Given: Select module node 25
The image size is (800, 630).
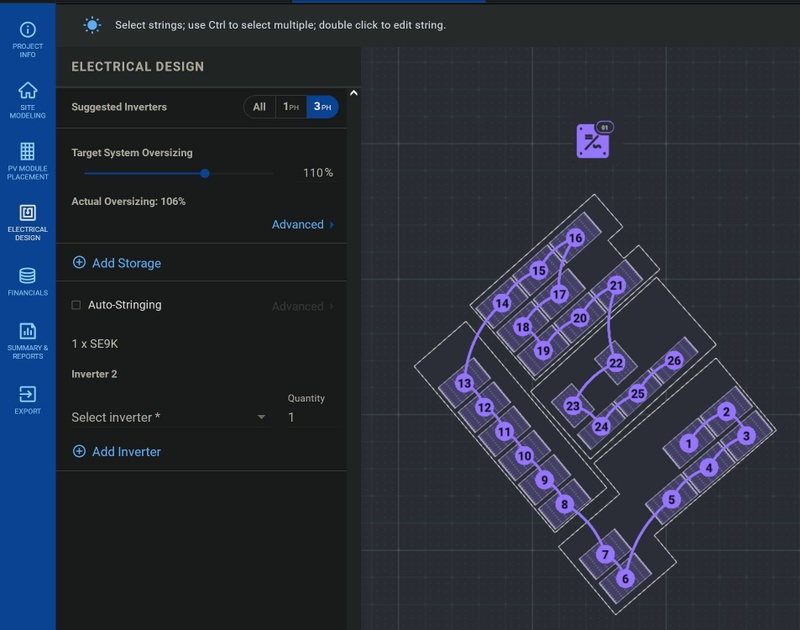Looking at the screenshot, I should 638,393.
